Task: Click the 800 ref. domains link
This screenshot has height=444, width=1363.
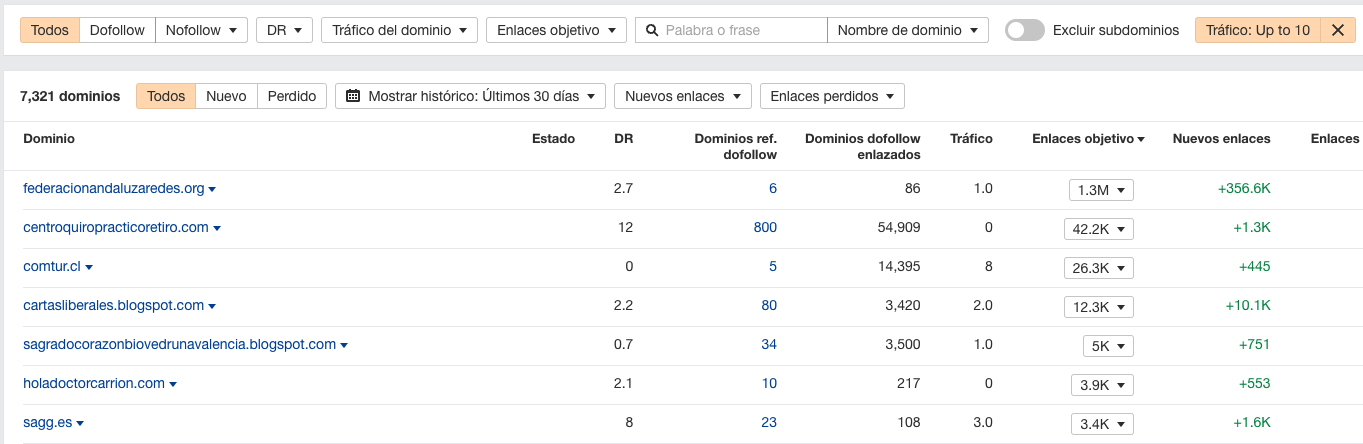Action: pyautogui.click(x=765, y=228)
